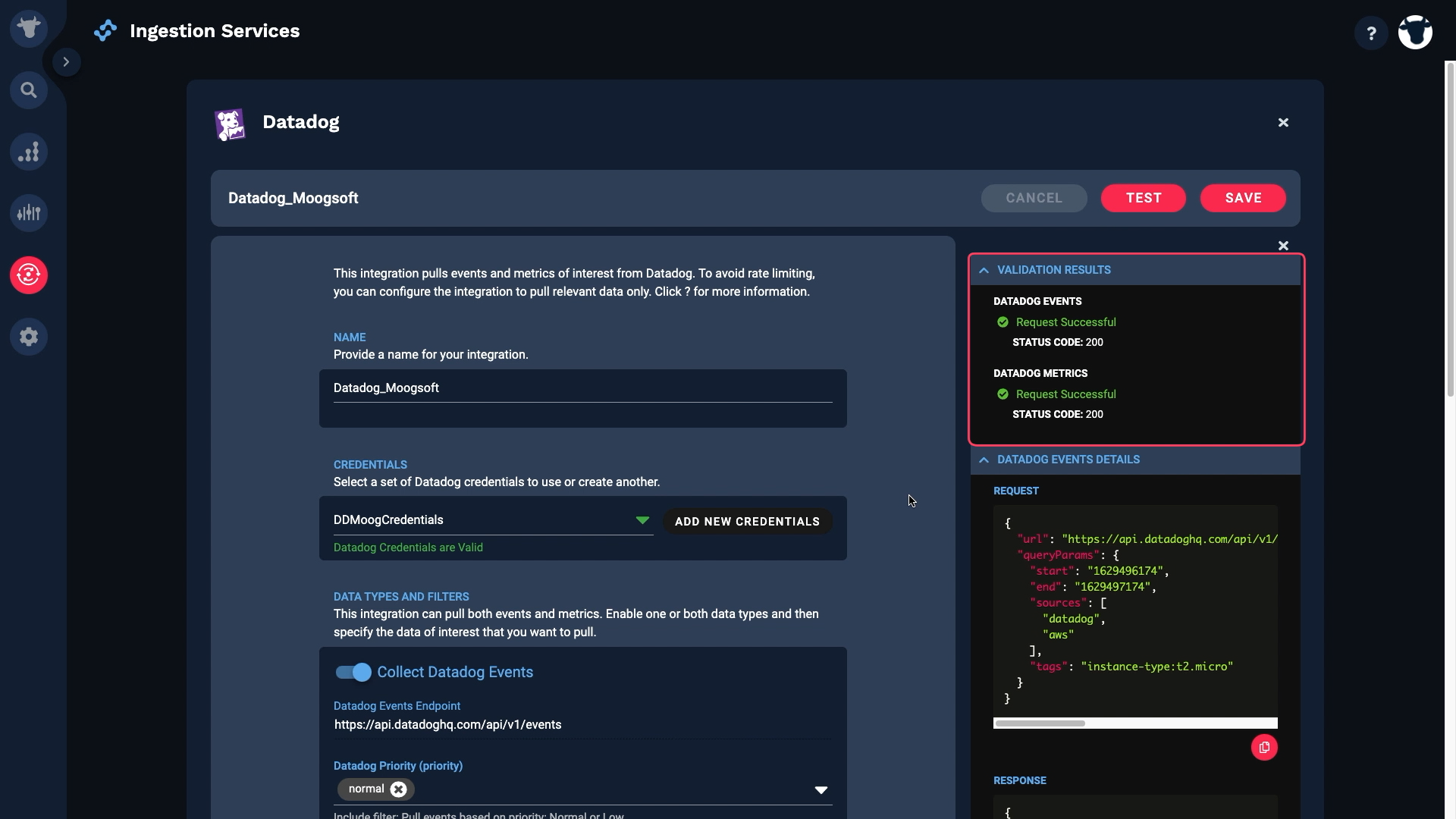The height and width of the screenshot is (819, 1456).
Task: Expand the sidebar with the arrow button
Action: click(66, 62)
